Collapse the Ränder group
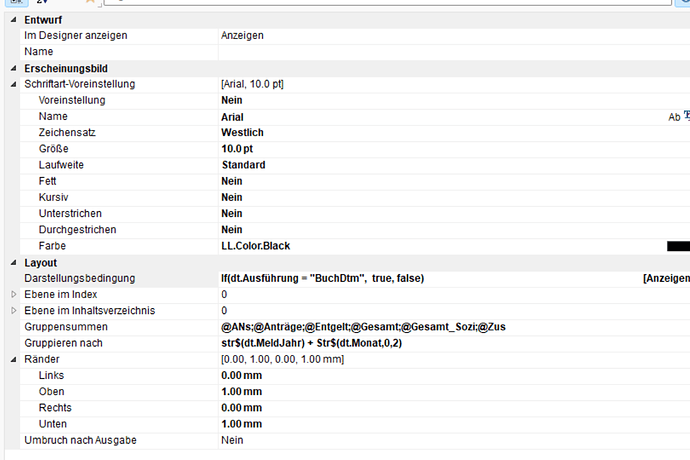 13,360
